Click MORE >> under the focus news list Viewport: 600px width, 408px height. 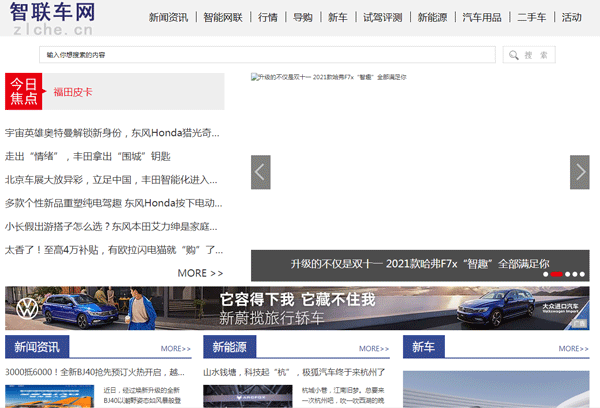click(x=200, y=273)
